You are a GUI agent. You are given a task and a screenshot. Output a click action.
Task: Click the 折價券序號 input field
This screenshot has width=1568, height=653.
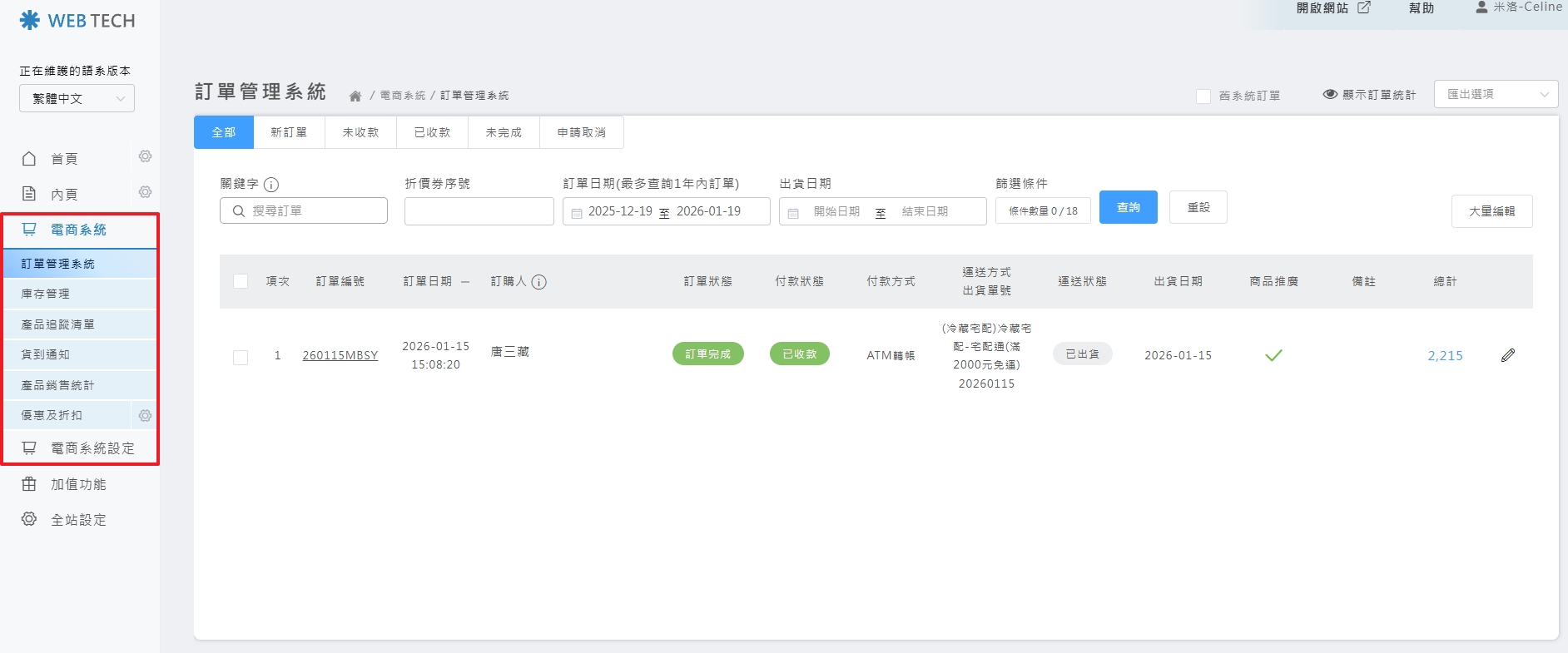[x=479, y=211]
